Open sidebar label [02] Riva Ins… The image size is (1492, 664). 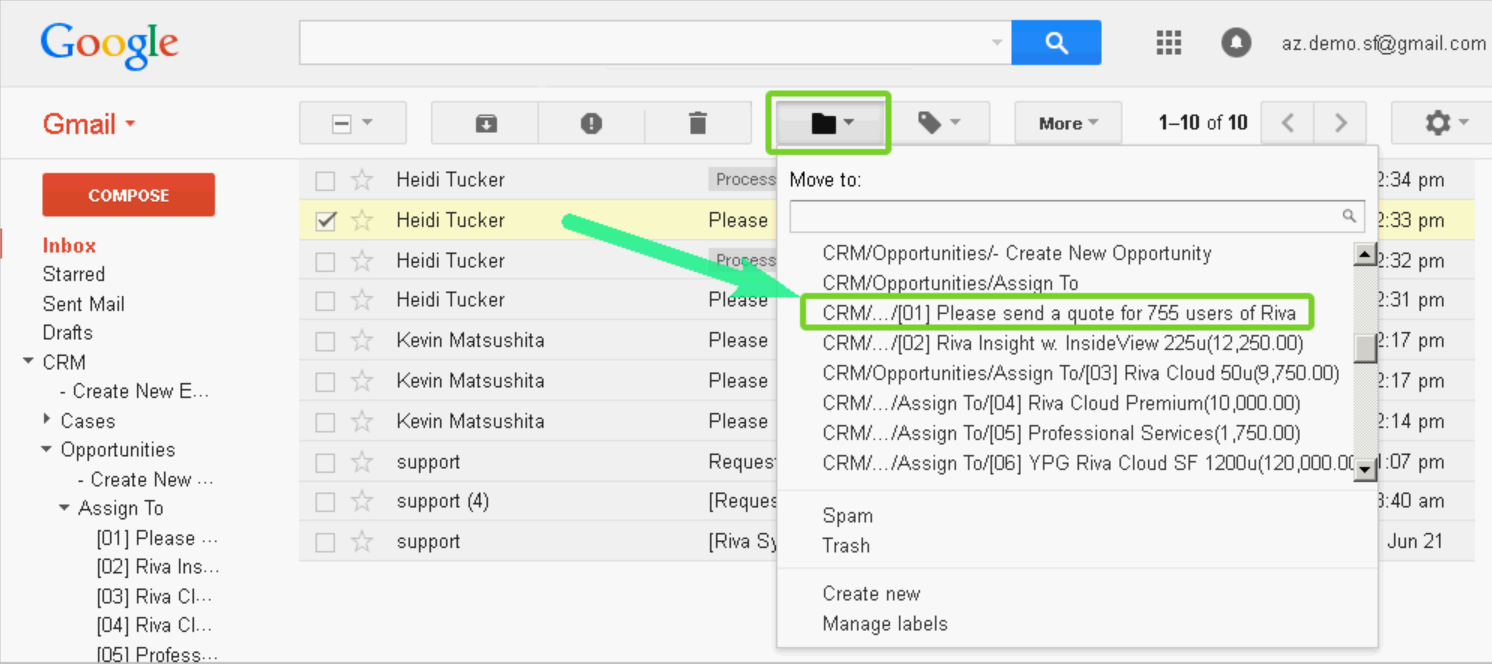click(157, 567)
